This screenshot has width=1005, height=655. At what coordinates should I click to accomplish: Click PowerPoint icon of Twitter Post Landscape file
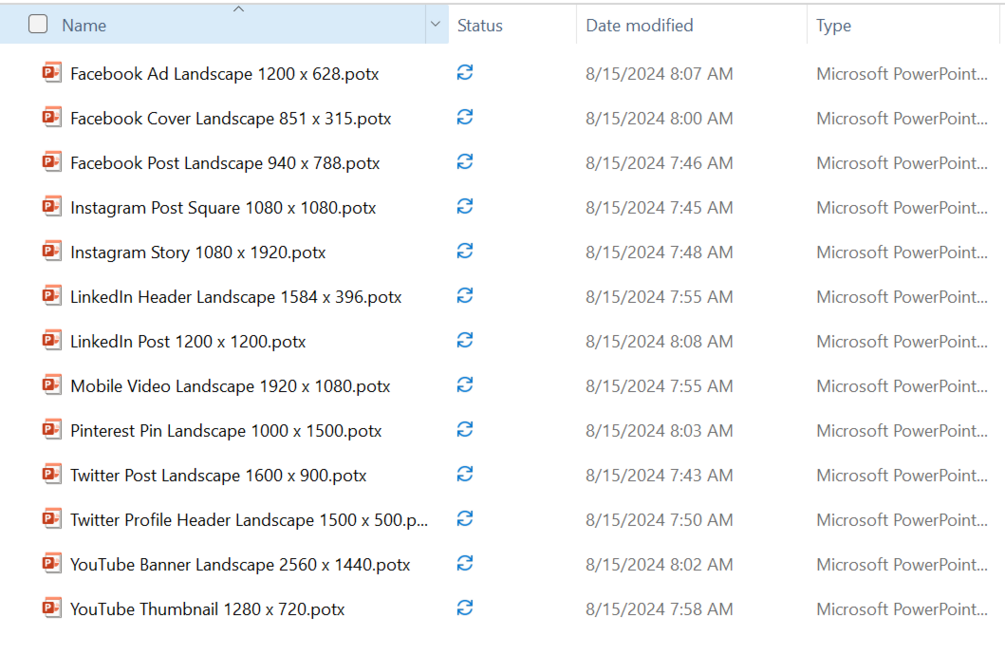point(52,474)
